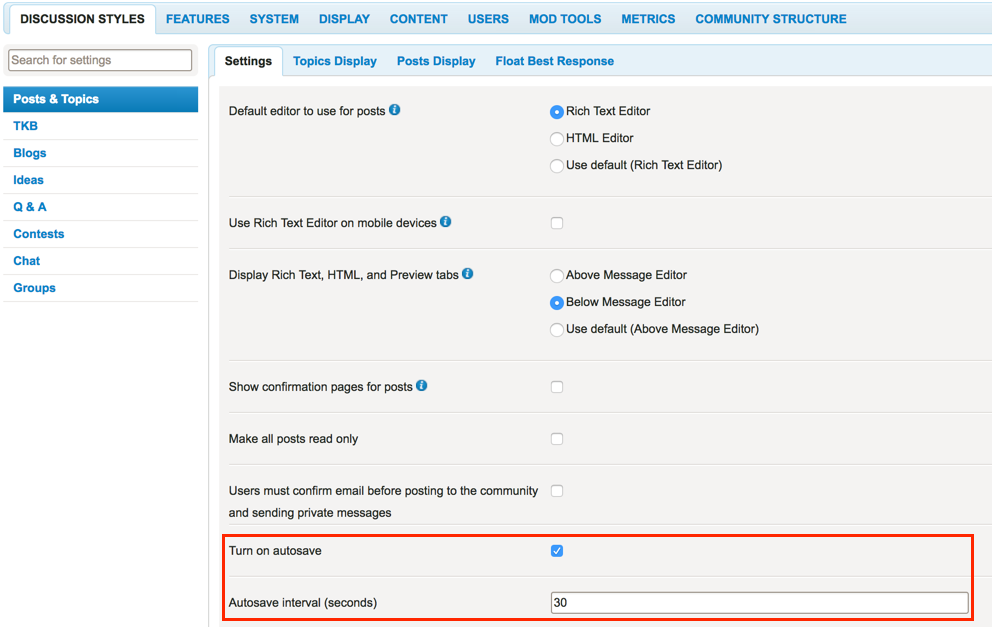Open info icon for Show confirmation pages
Image resolution: width=992 pixels, height=627 pixels.
(x=421, y=385)
